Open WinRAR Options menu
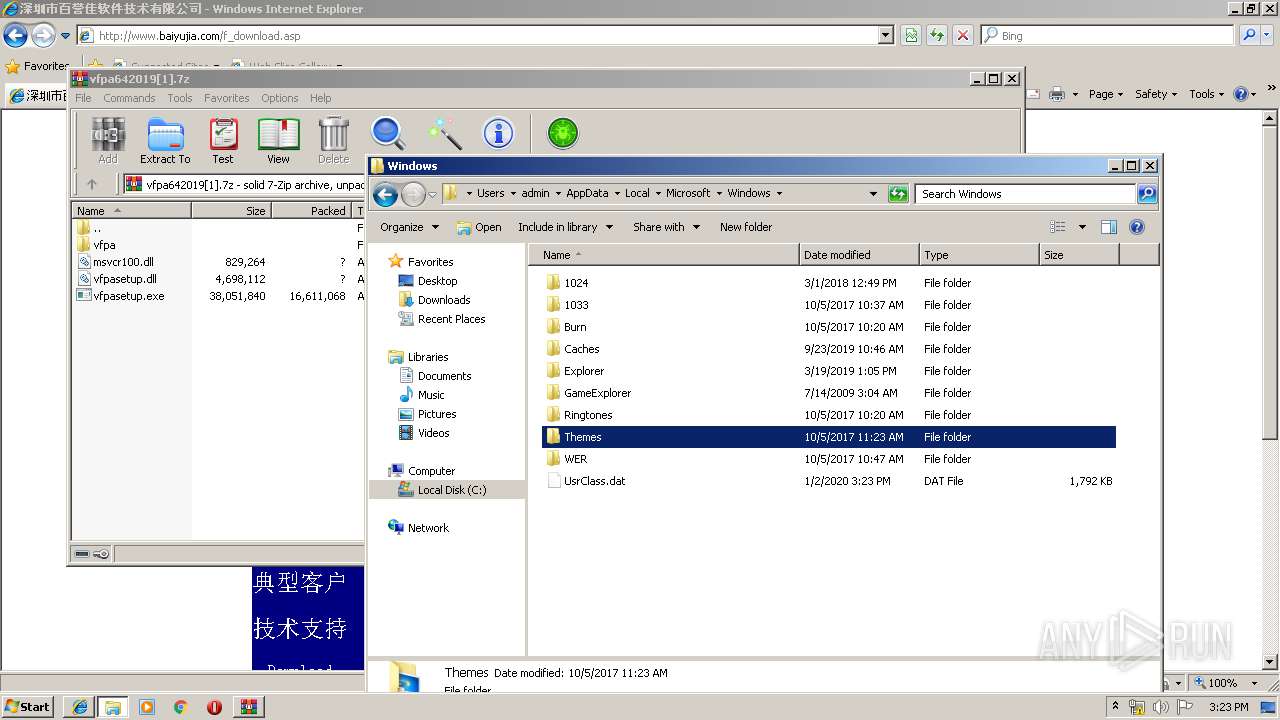Image resolution: width=1280 pixels, height=720 pixels. 280,98
